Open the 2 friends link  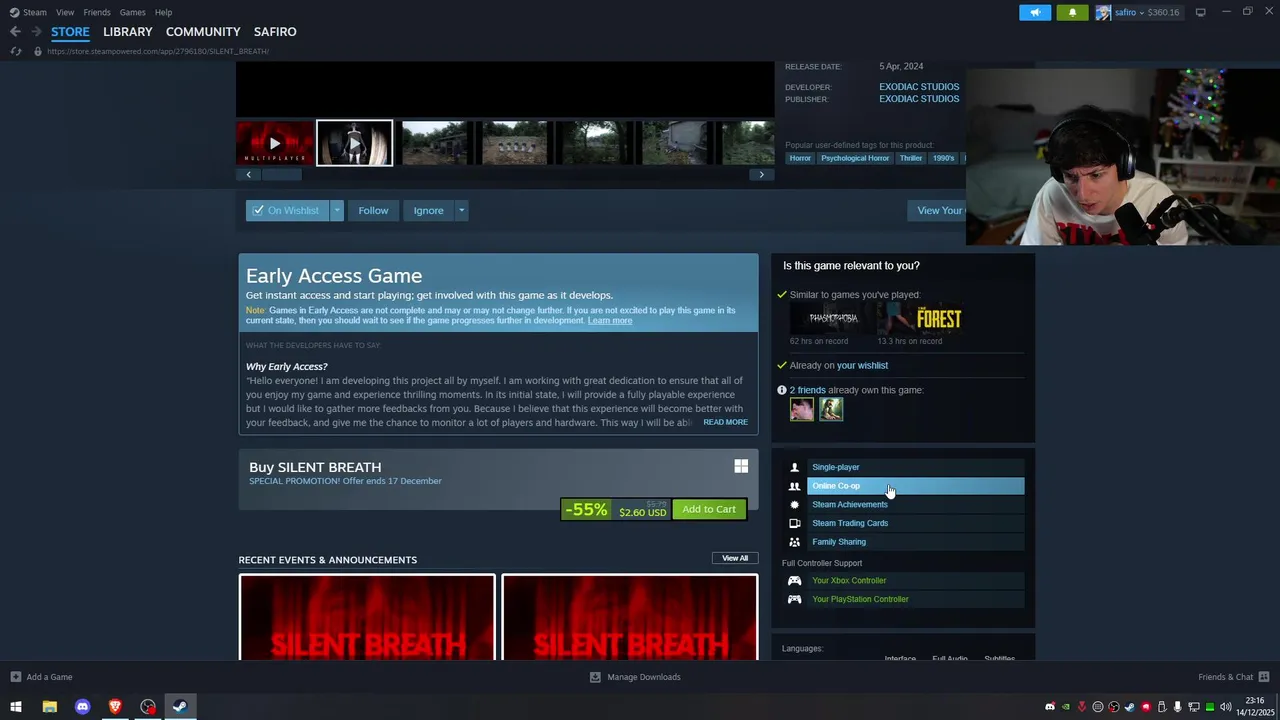pyautogui.click(x=808, y=390)
